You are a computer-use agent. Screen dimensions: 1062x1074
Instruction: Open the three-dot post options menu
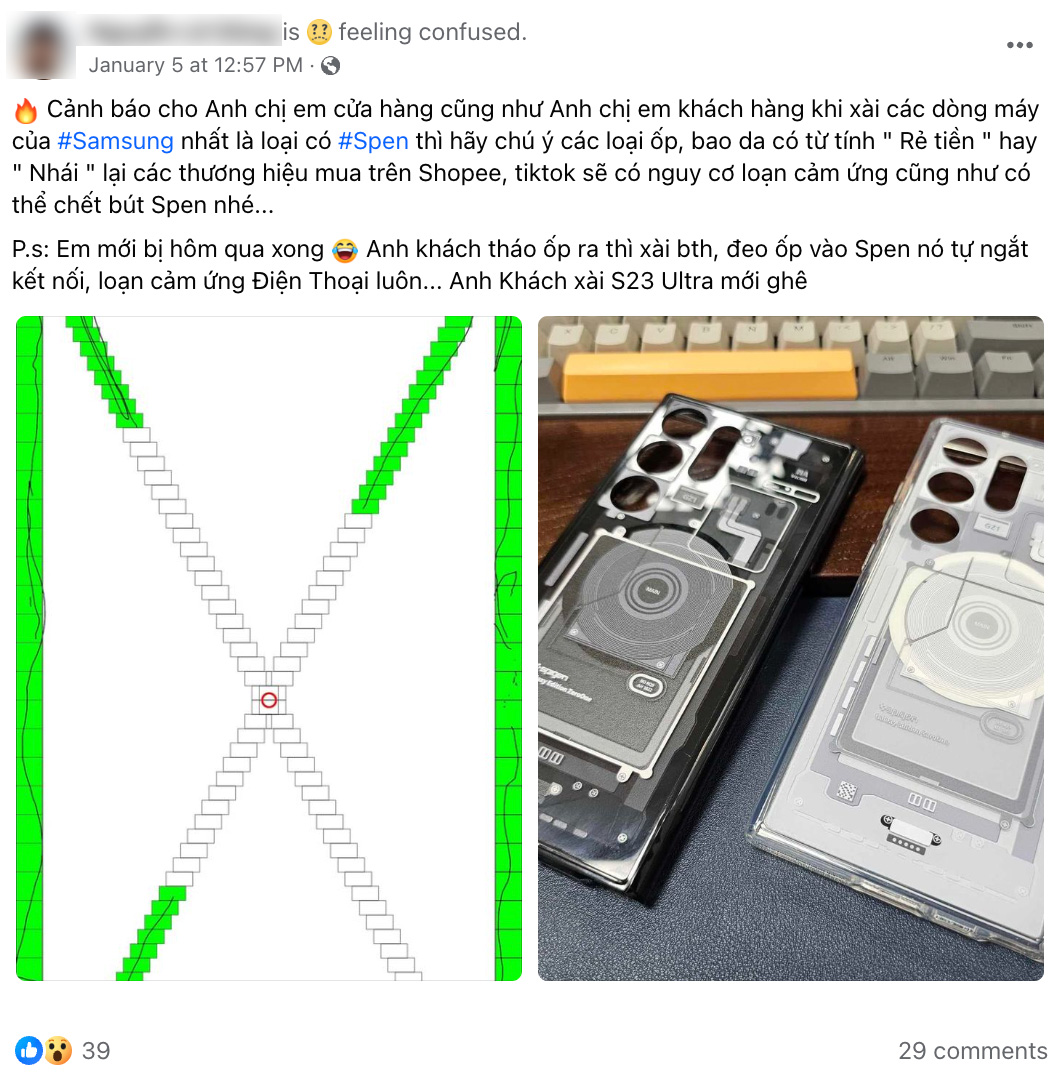click(1019, 45)
